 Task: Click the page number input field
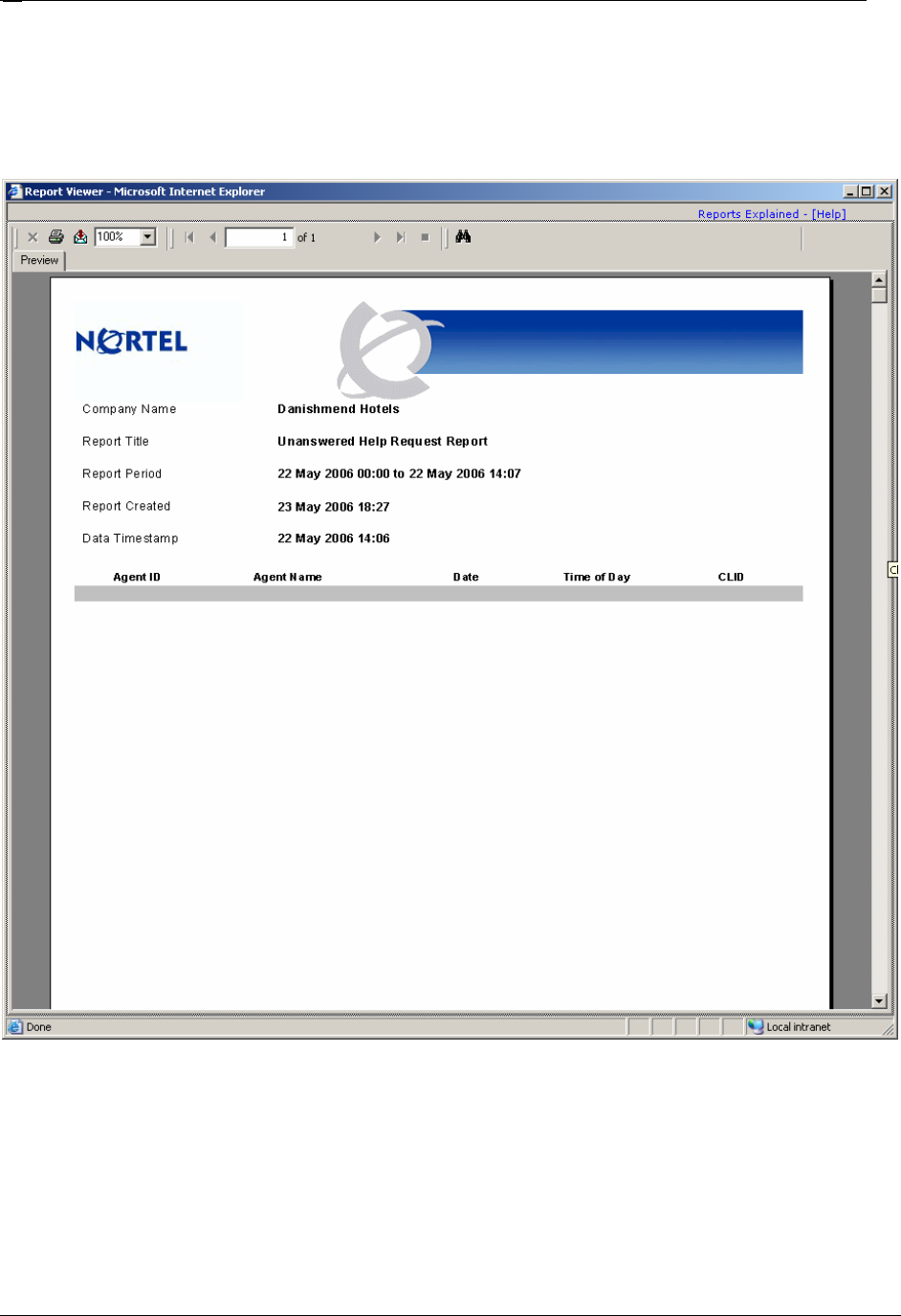click(x=259, y=237)
